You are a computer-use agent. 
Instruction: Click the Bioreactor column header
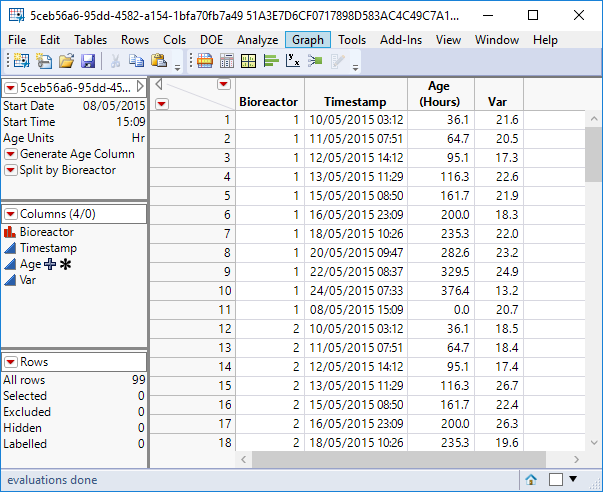coord(269,101)
